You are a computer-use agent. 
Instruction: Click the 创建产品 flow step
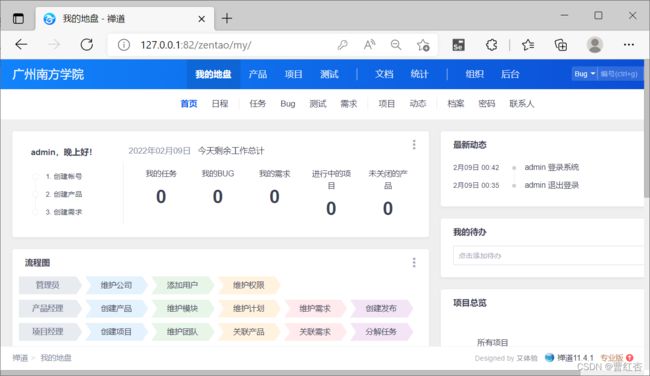point(116,308)
